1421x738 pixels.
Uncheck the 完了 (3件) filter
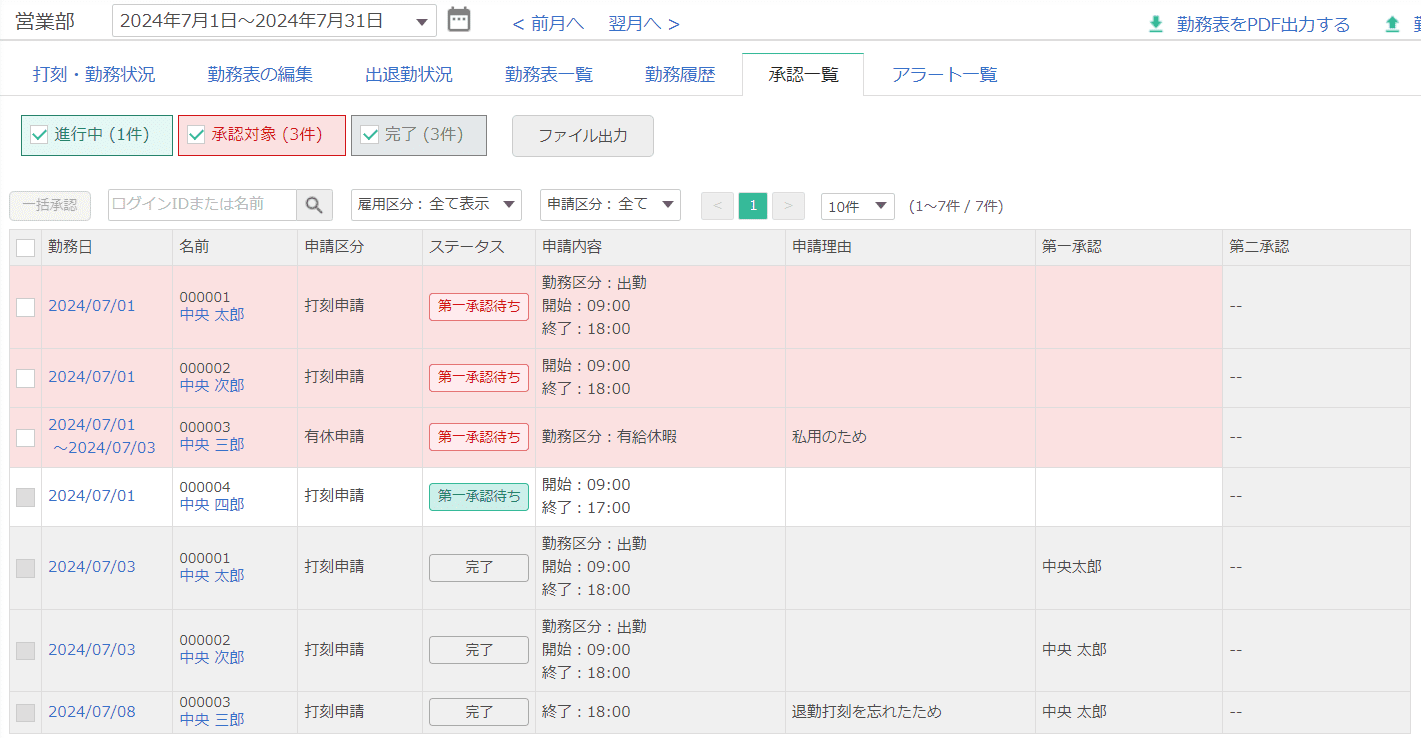pos(370,135)
